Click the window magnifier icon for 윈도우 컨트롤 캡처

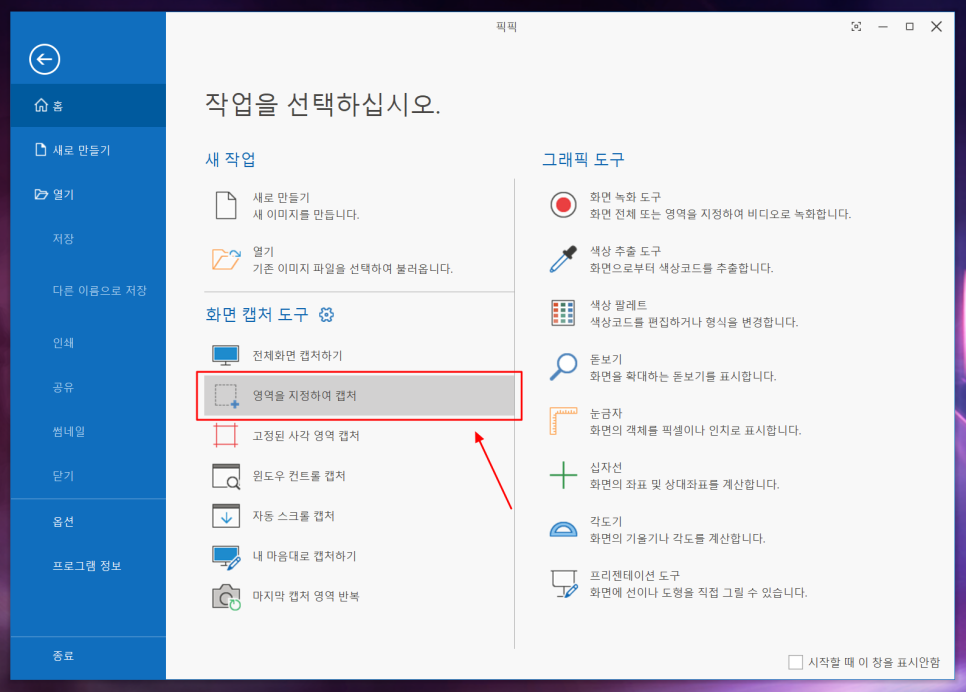[225, 476]
